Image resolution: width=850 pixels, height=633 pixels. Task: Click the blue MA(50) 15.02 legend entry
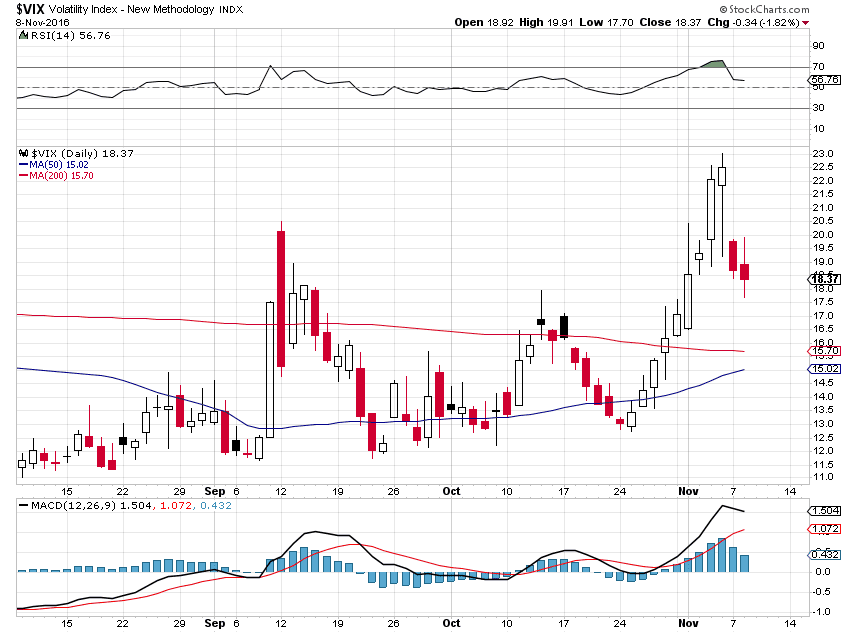(54, 165)
